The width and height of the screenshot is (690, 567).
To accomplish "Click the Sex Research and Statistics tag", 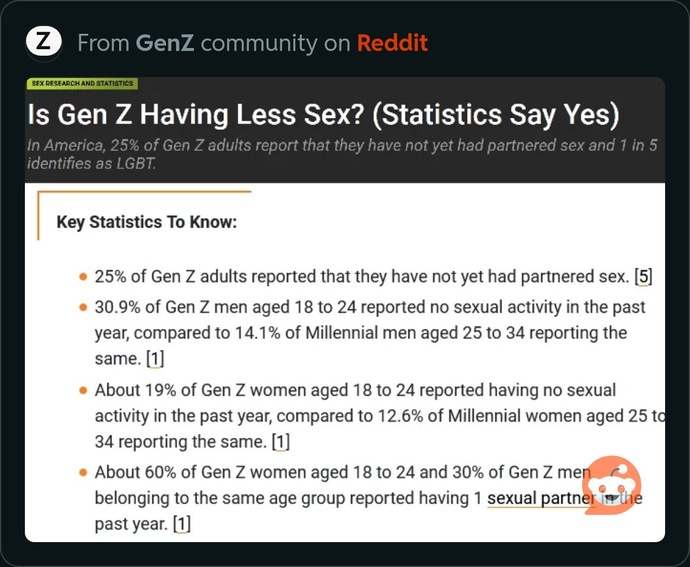I will pos(82,83).
